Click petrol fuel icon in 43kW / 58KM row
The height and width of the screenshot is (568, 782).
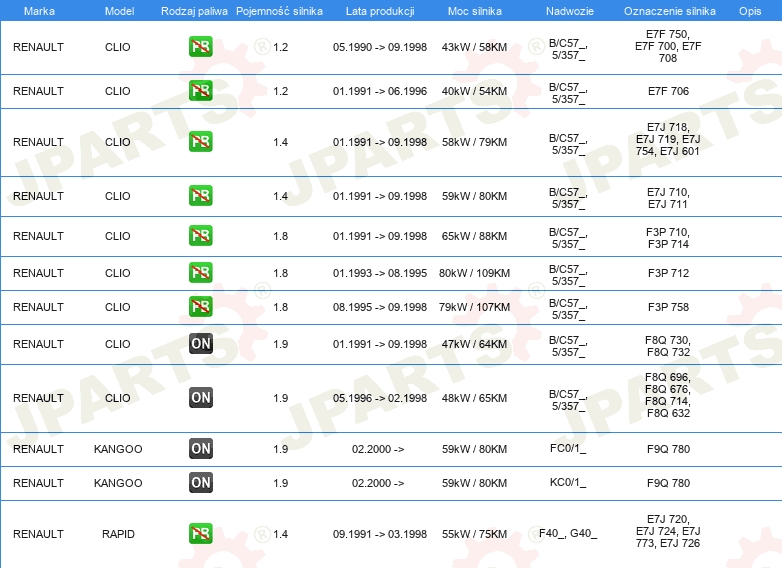pyautogui.click(x=200, y=47)
